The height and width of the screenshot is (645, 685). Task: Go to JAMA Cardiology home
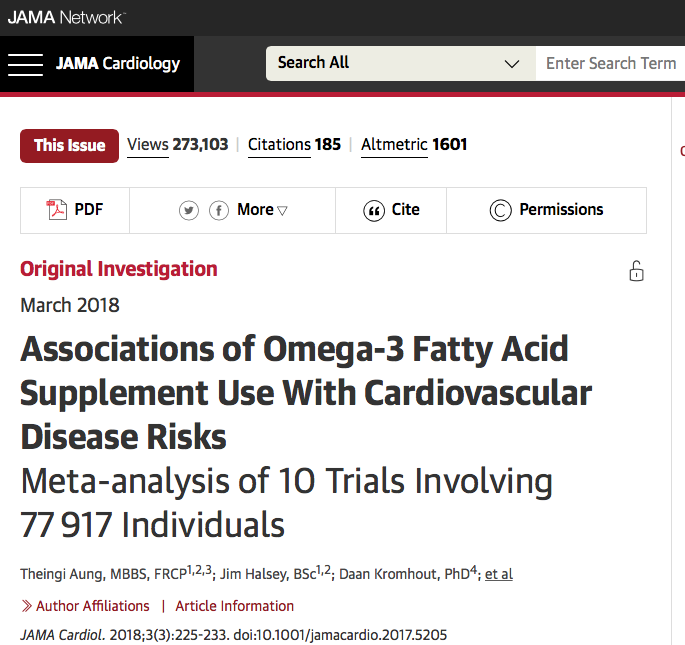pyautogui.click(x=118, y=64)
